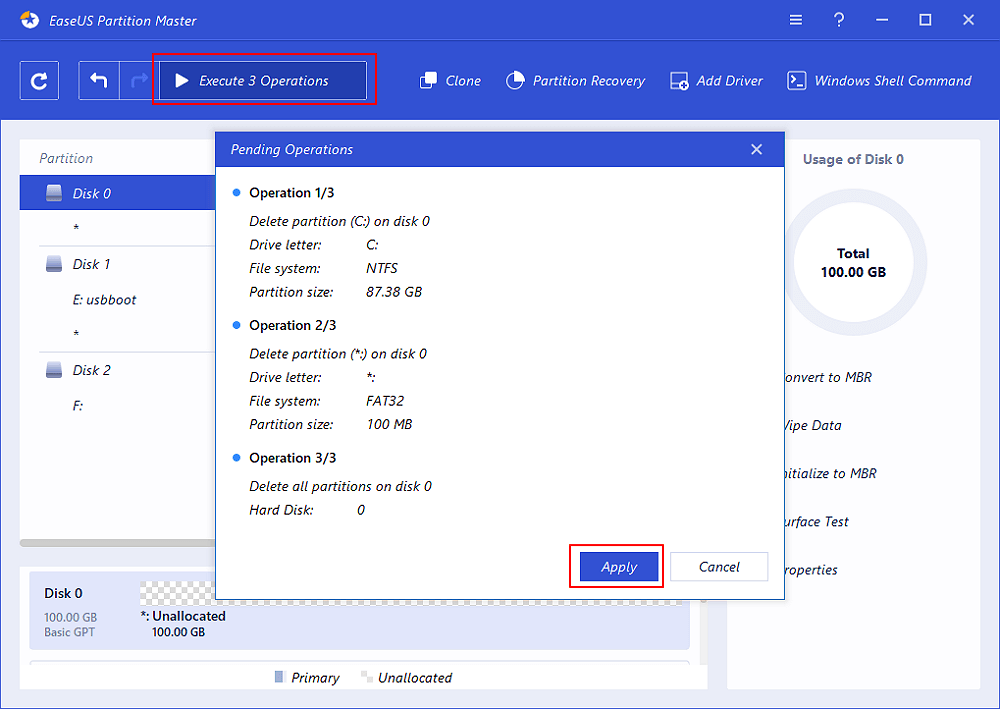
Task: Open Add Driver tool
Action: click(x=716, y=81)
